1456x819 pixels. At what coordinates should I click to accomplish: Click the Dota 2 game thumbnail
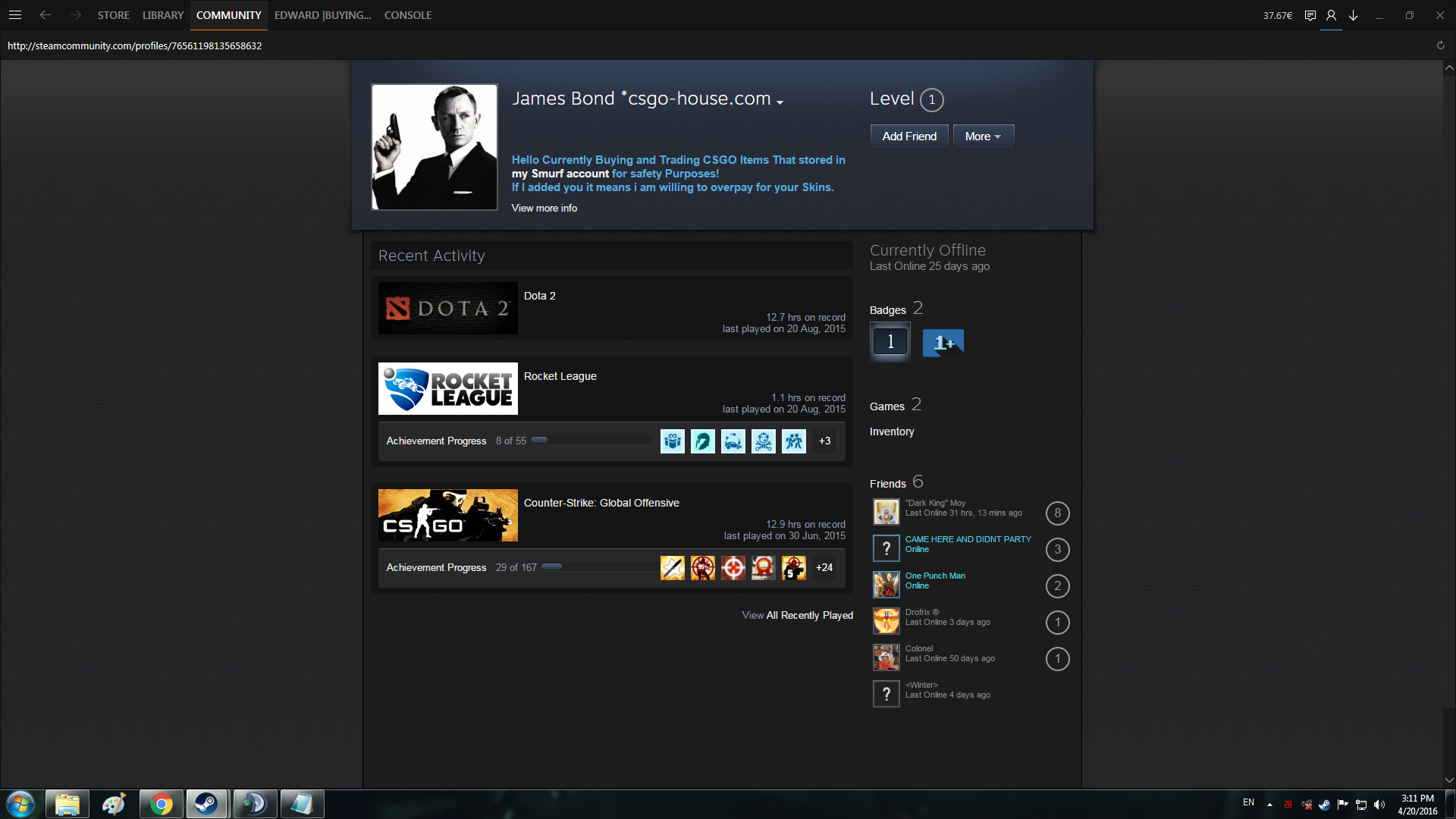(x=447, y=309)
